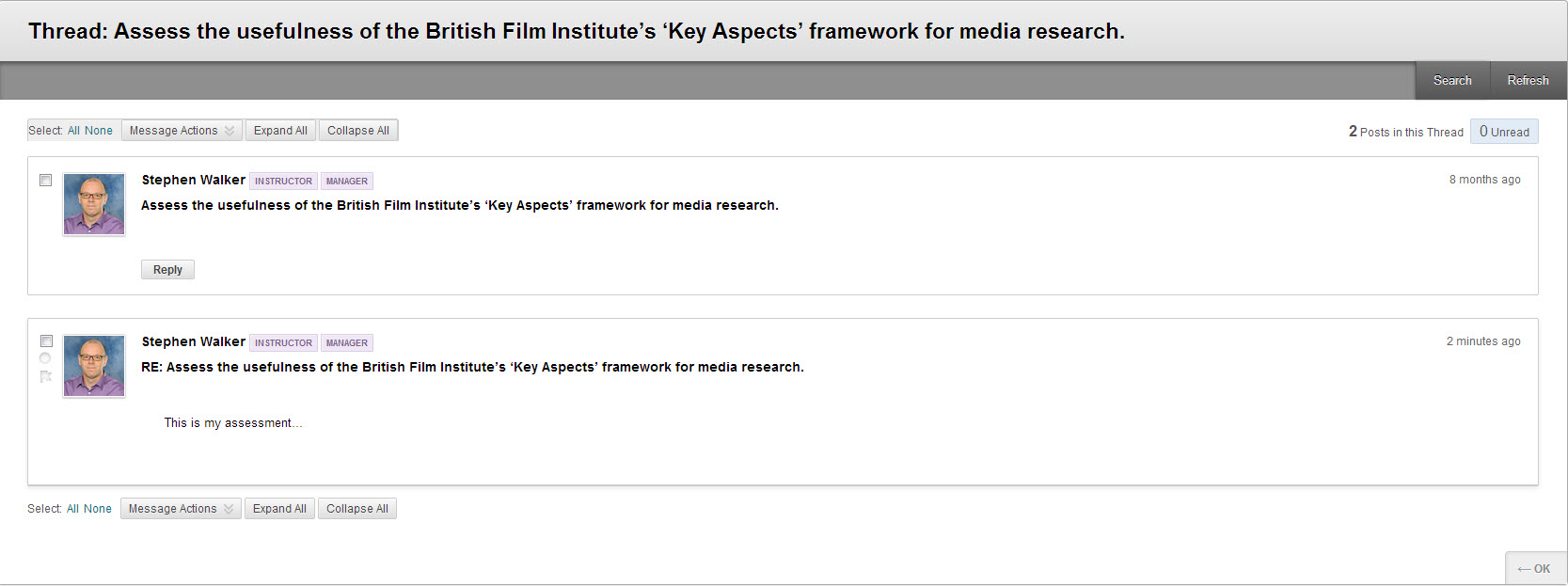Viewport: 1568px width, 586px height.
Task: Tick the checkbox for the original post
Action: pos(45,180)
